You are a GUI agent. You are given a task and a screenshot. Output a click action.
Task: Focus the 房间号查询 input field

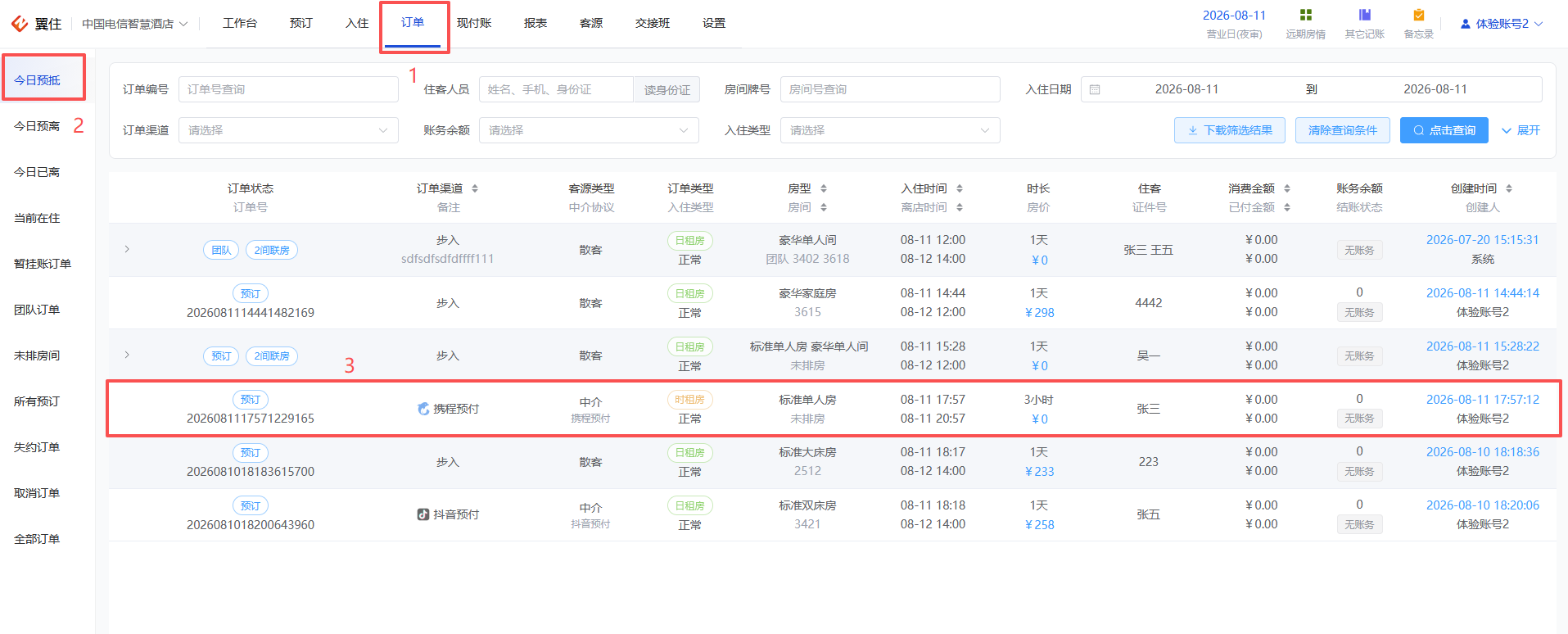(890, 89)
